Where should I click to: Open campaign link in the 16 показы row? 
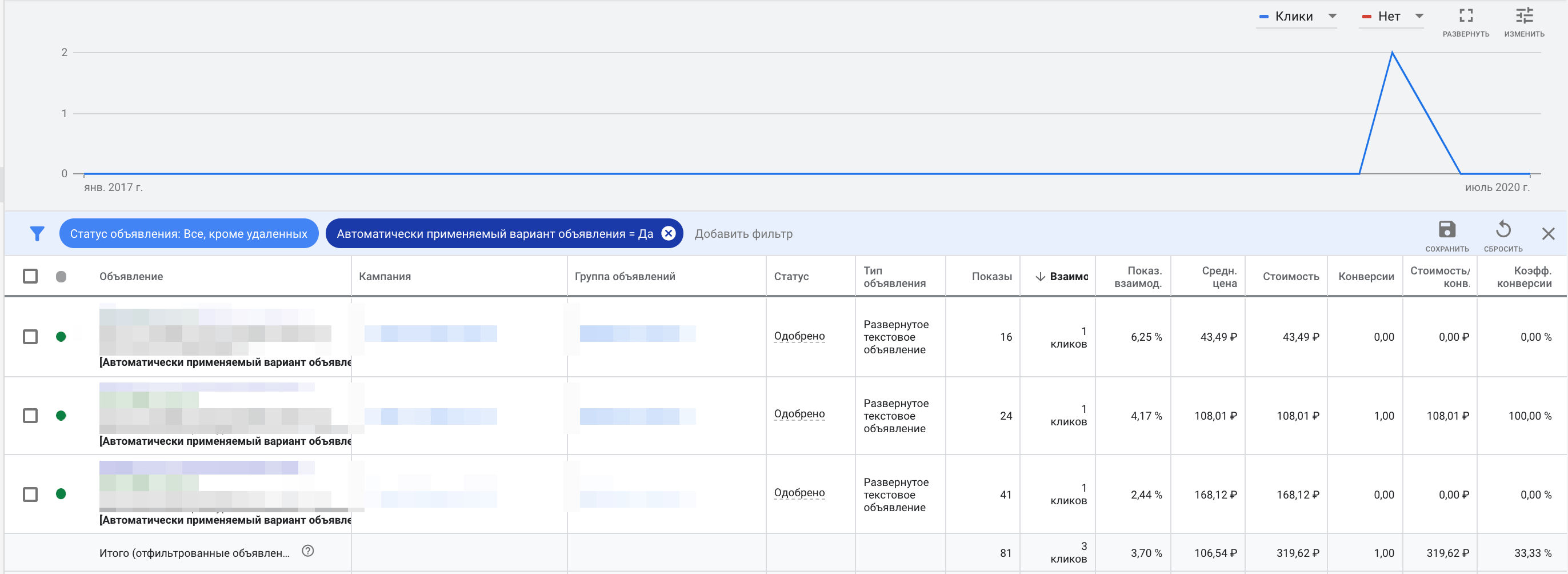[430, 333]
